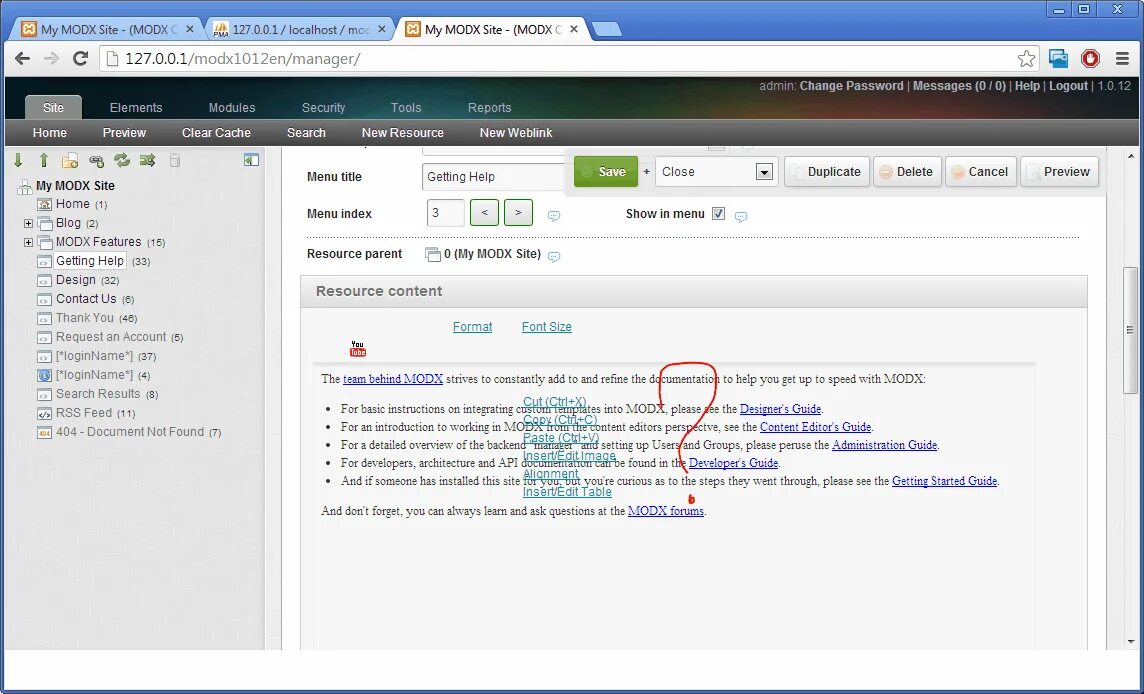Click the Purge deleted resources trash icon
This screenshot has height=694, width=1144.
[x=174, y=161]
